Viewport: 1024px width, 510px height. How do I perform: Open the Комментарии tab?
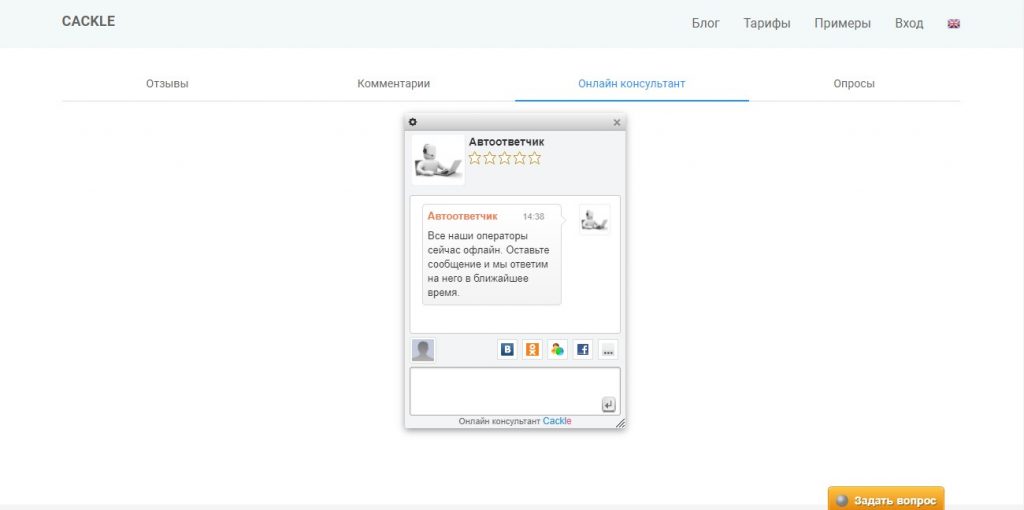[x=393, y=84]
